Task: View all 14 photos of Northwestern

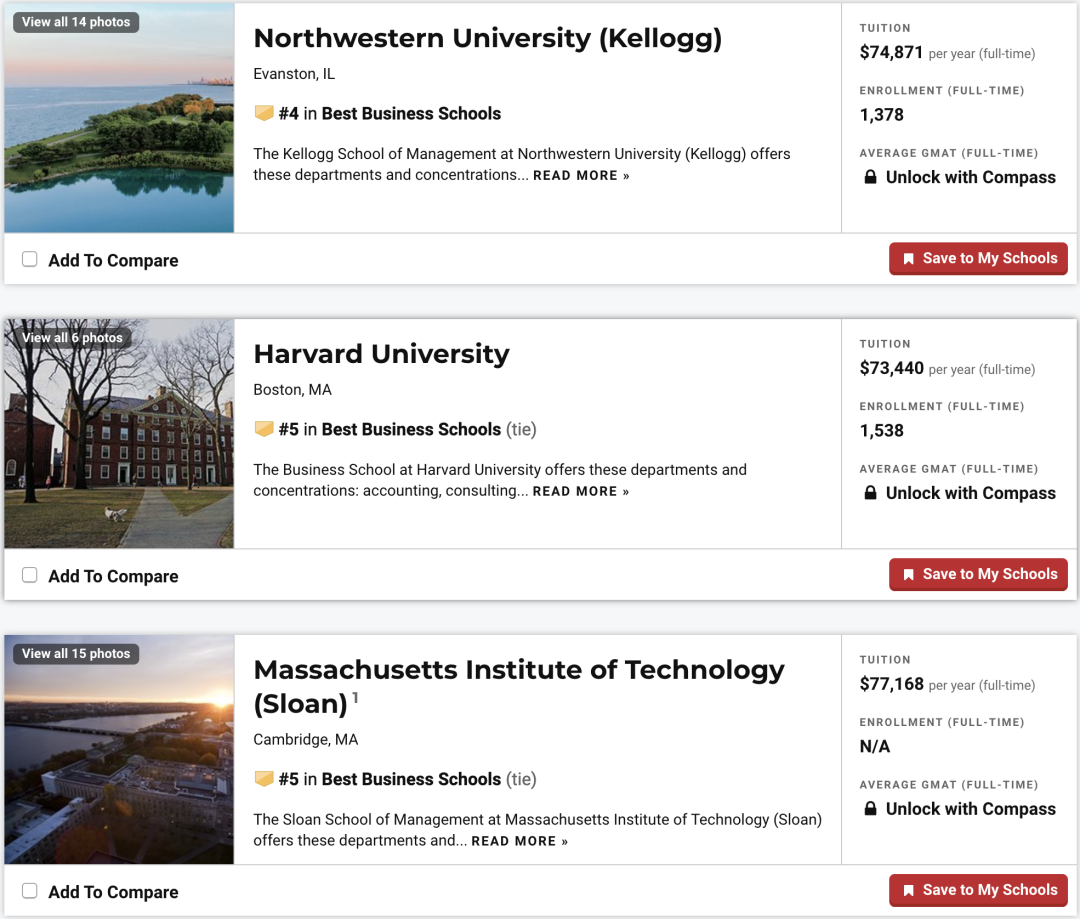Action: (x=76, y=22)
